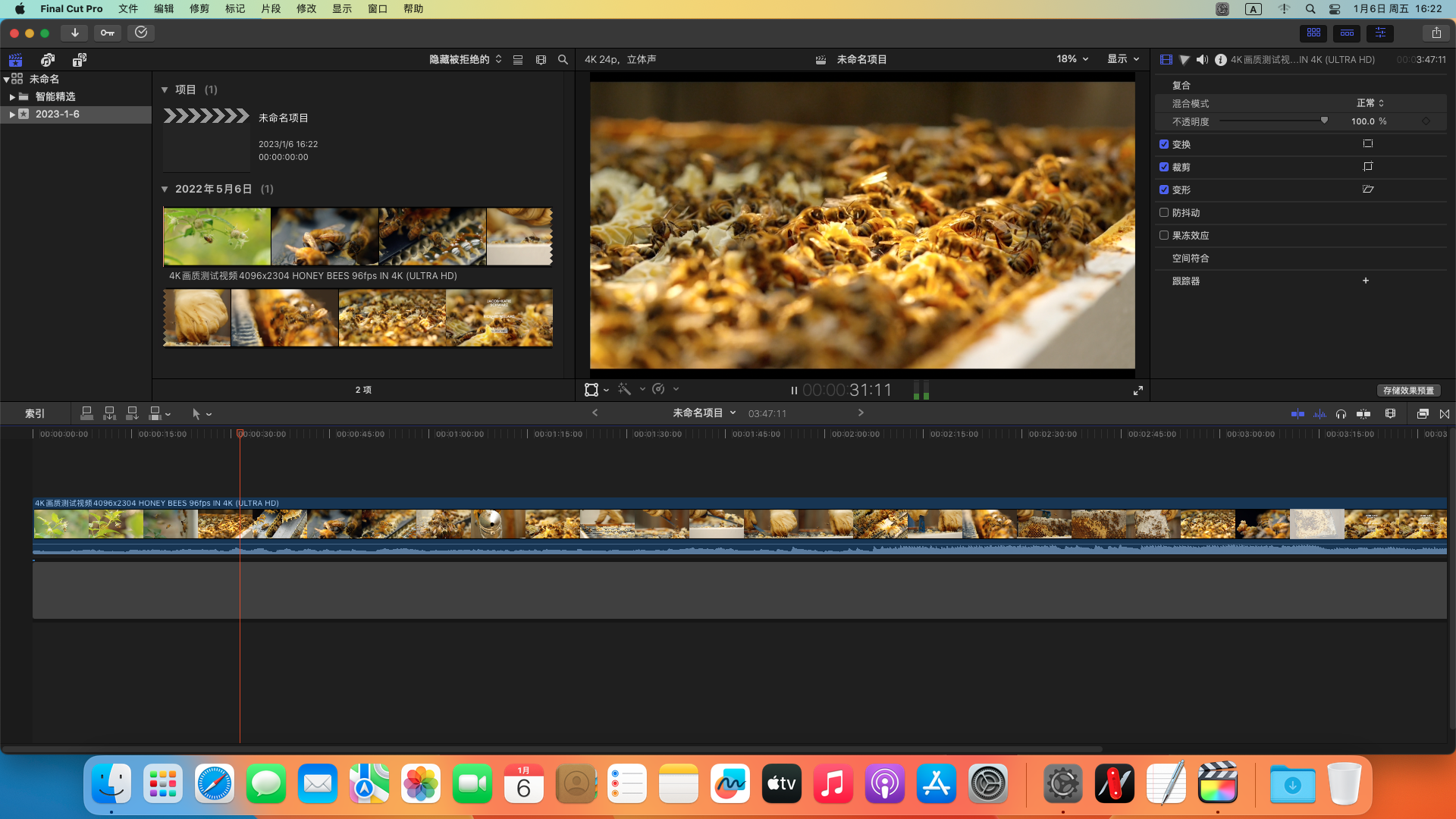Open titles and generators sidebar
Screen dimensions: 1456x819
[80, 60]
